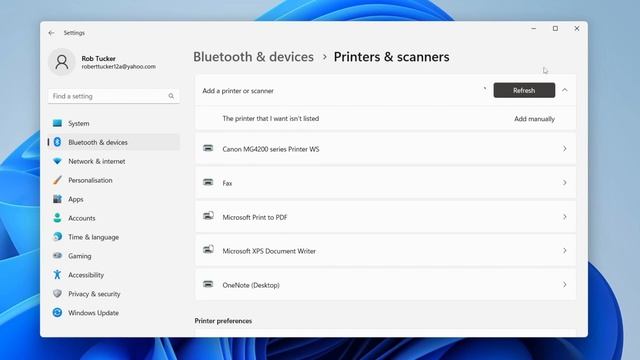Click the Apps icon in sidebar
Image resolution: width=640 pixels, height=360 pixels.
coord(57,199)
